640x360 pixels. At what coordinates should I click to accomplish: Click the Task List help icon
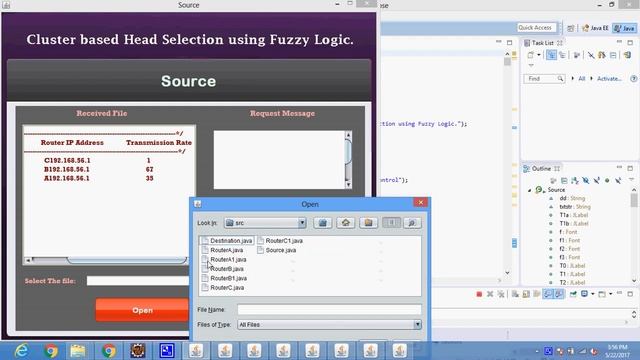click(x=633, y=78)
